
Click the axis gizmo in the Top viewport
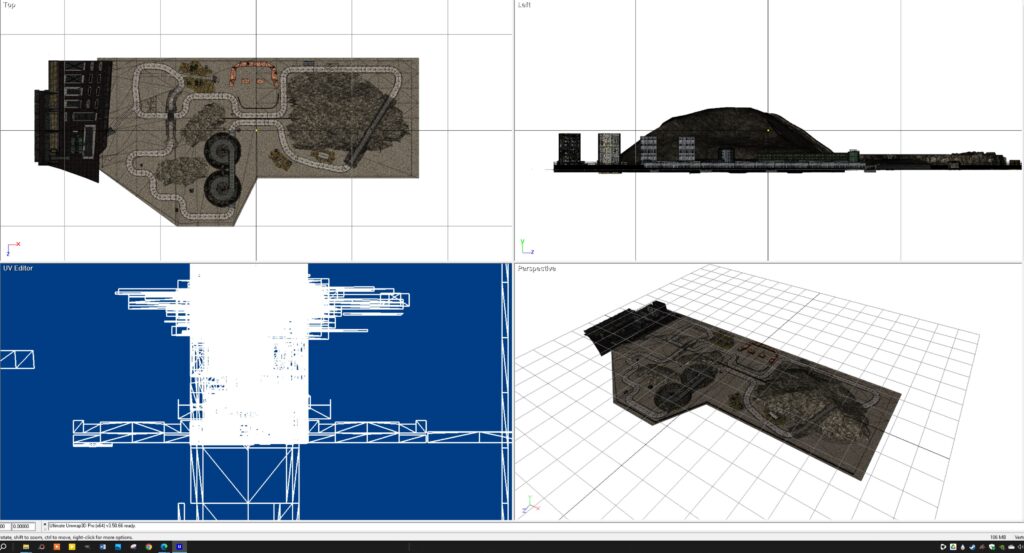pyautogui.click(x=12, y=249)
